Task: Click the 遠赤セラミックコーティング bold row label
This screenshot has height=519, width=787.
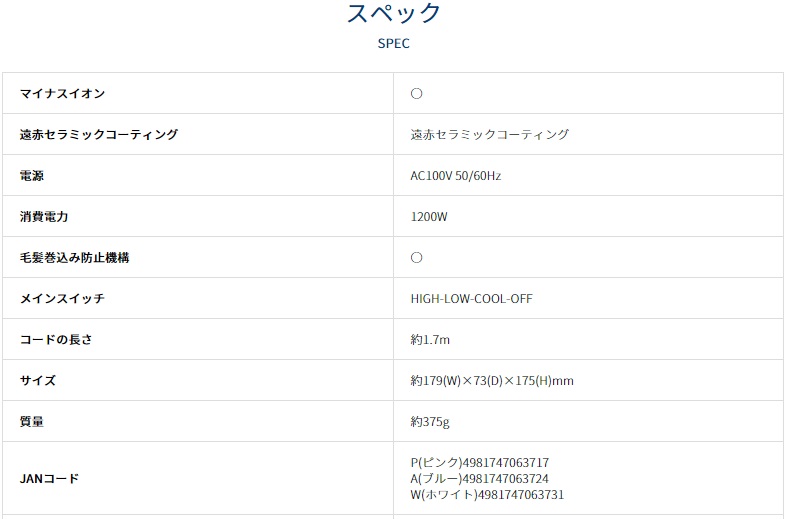Action: tap(99, 134)
